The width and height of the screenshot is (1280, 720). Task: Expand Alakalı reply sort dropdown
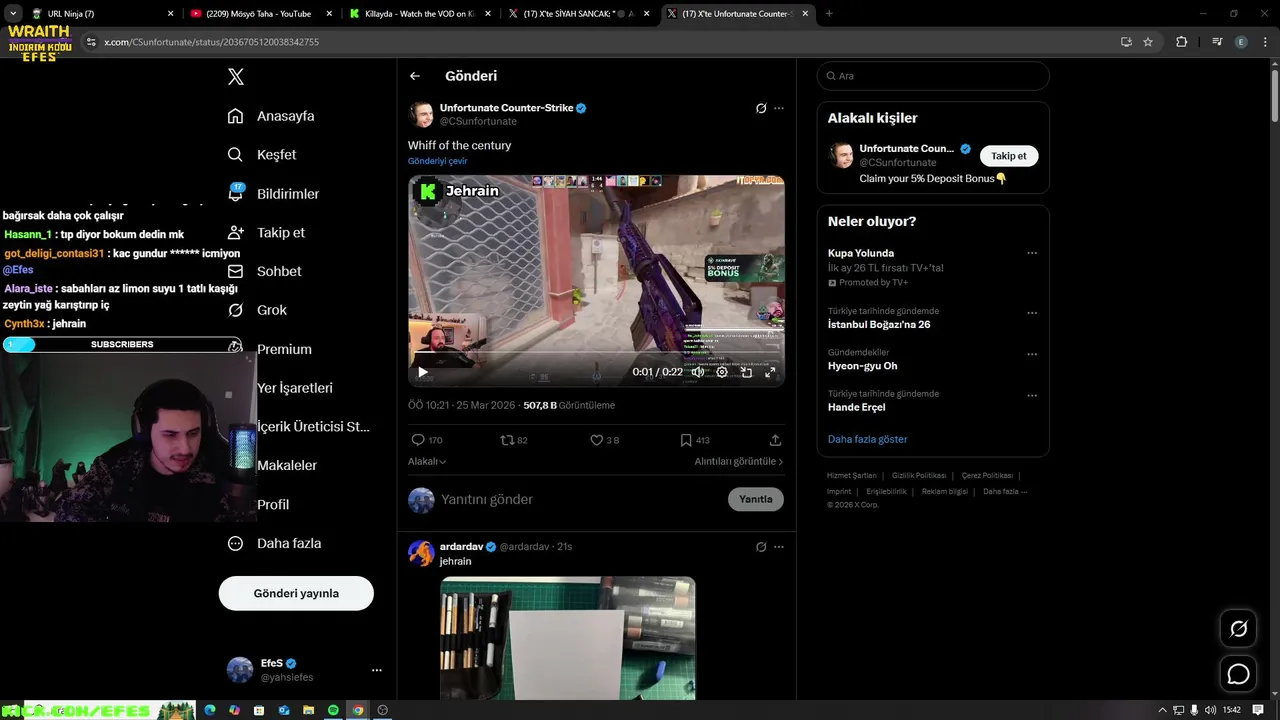click(x=427, y=462)
